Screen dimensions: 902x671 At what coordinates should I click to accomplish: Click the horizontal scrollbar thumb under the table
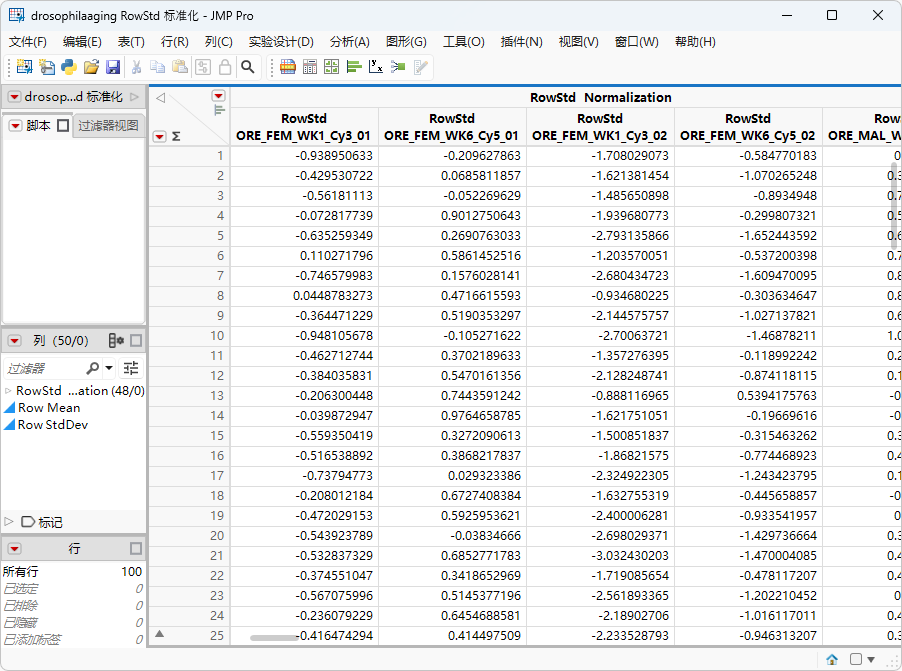[x=274, y=637]
